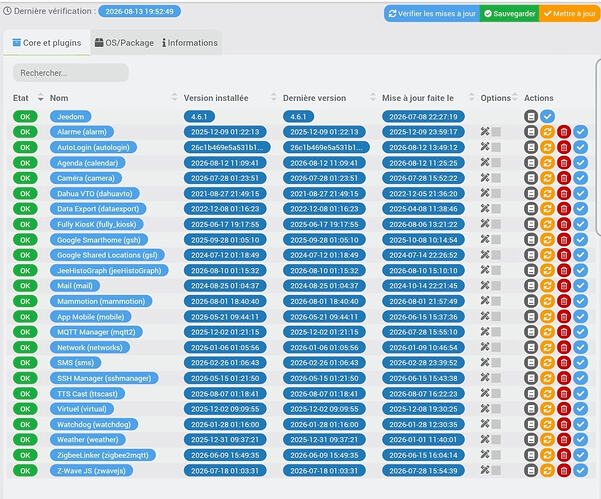Screen dimensions: 601x499
Task: Reinstall the JeeHistoGraph plugin
Action: tap(547, 271)
